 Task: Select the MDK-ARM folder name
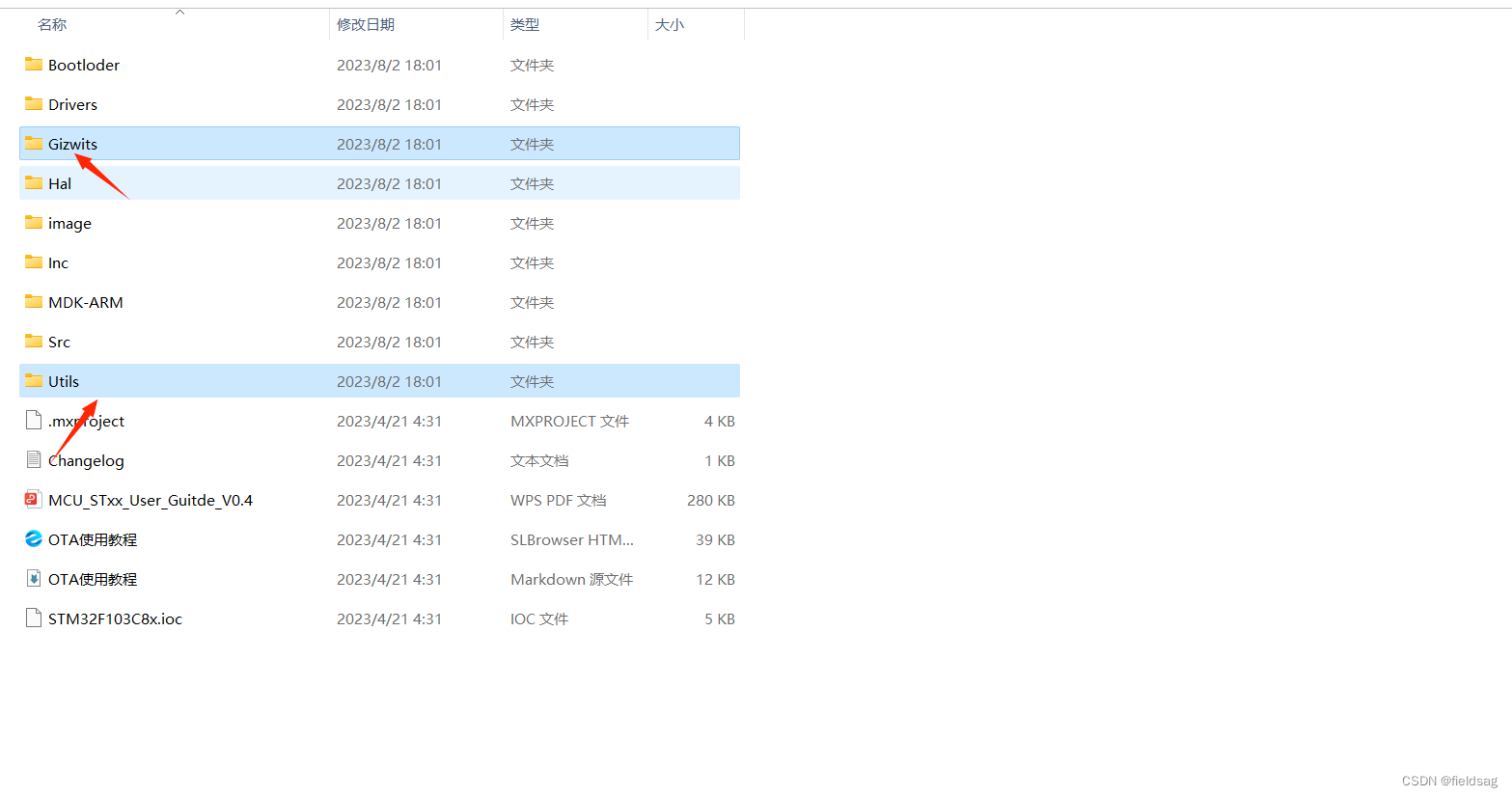(x=86, y=302)
